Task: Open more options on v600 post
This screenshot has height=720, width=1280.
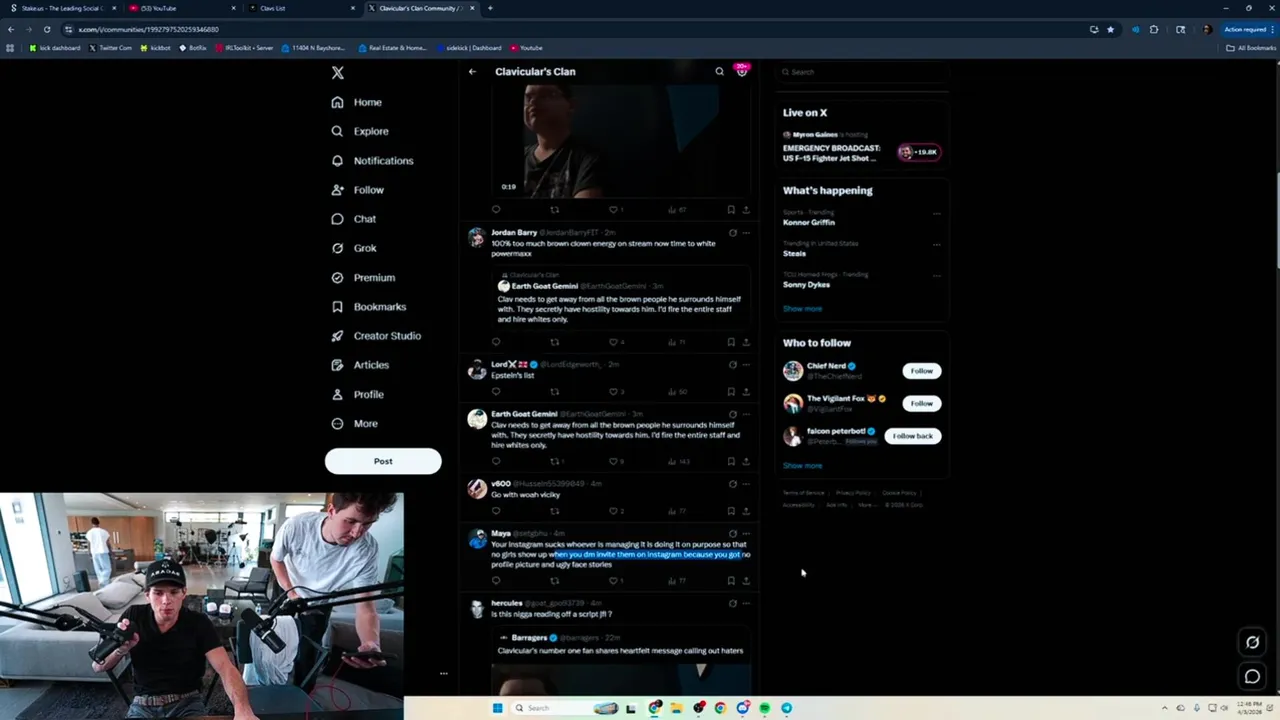Action: tap(745, 484)
